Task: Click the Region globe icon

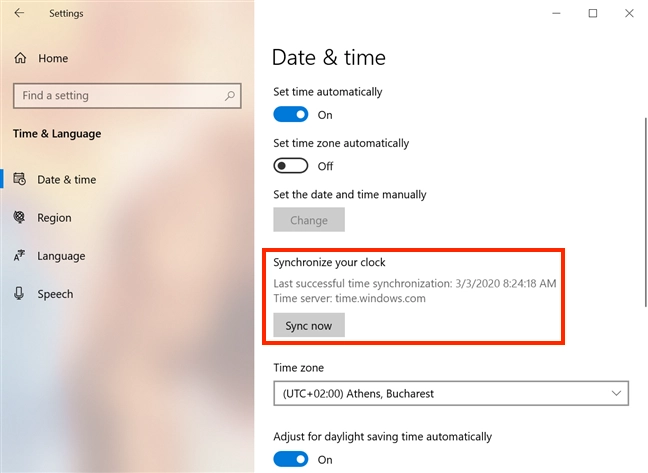Action: pyautogui.click(x=19, y=217)
